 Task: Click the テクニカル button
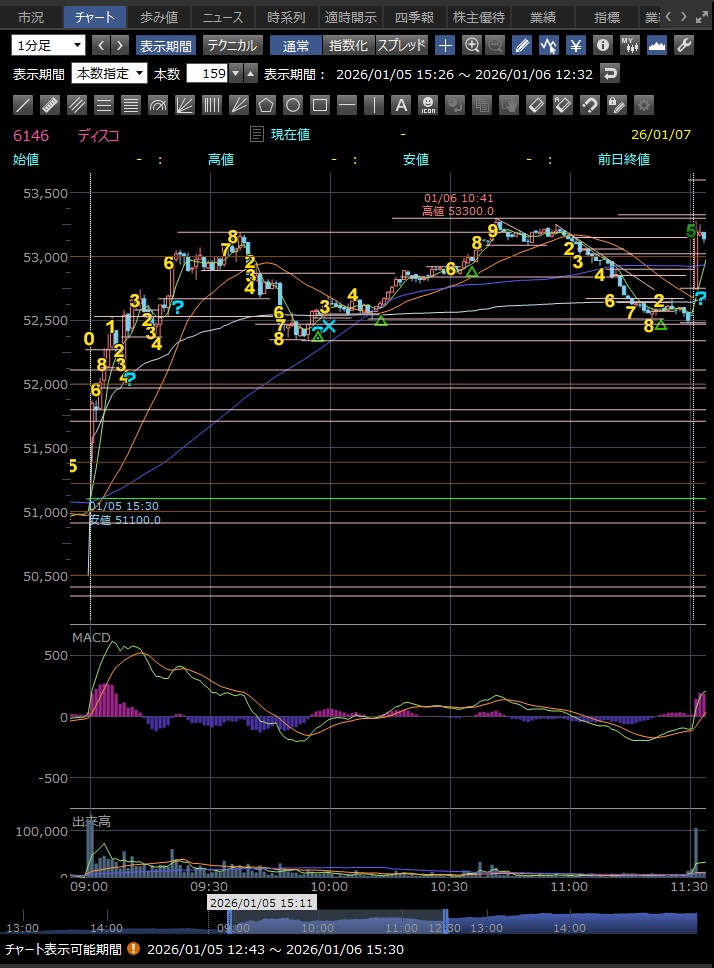tap(232, 45)
